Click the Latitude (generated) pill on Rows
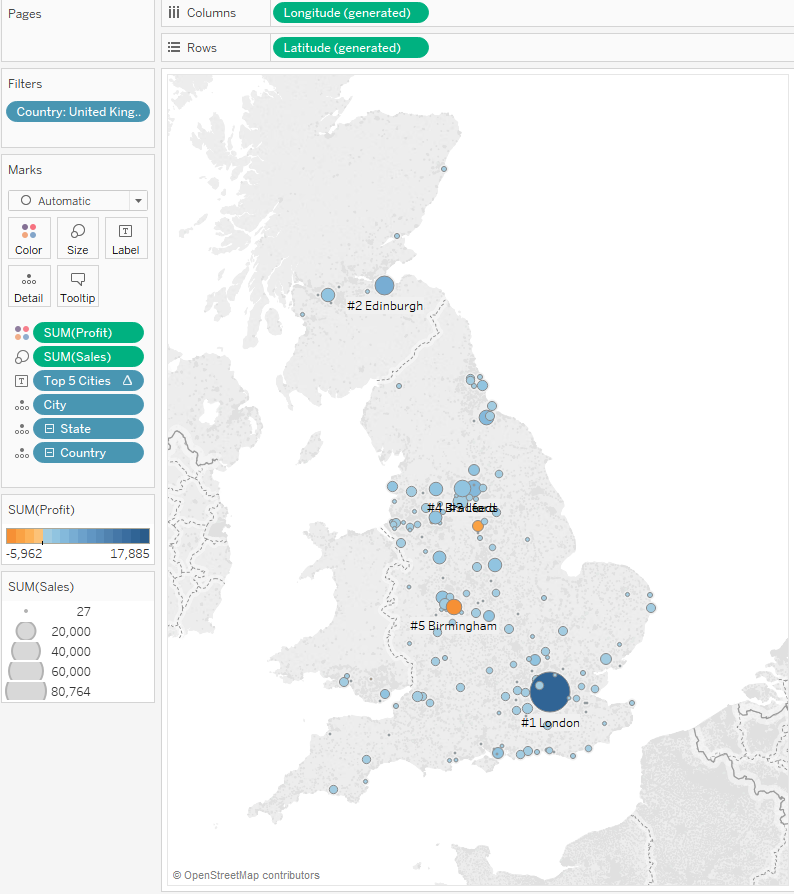 (x=350, y=47)
